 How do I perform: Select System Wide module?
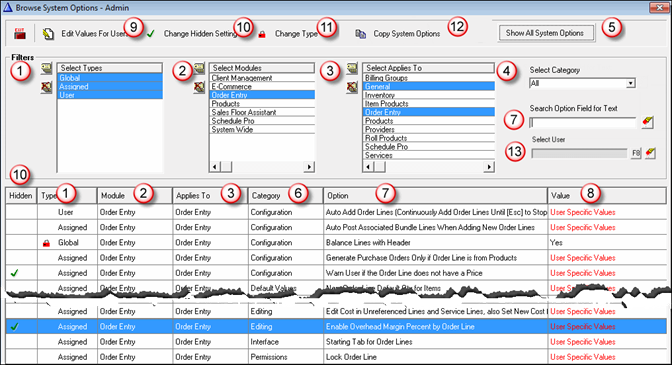[x=262, y=129]
